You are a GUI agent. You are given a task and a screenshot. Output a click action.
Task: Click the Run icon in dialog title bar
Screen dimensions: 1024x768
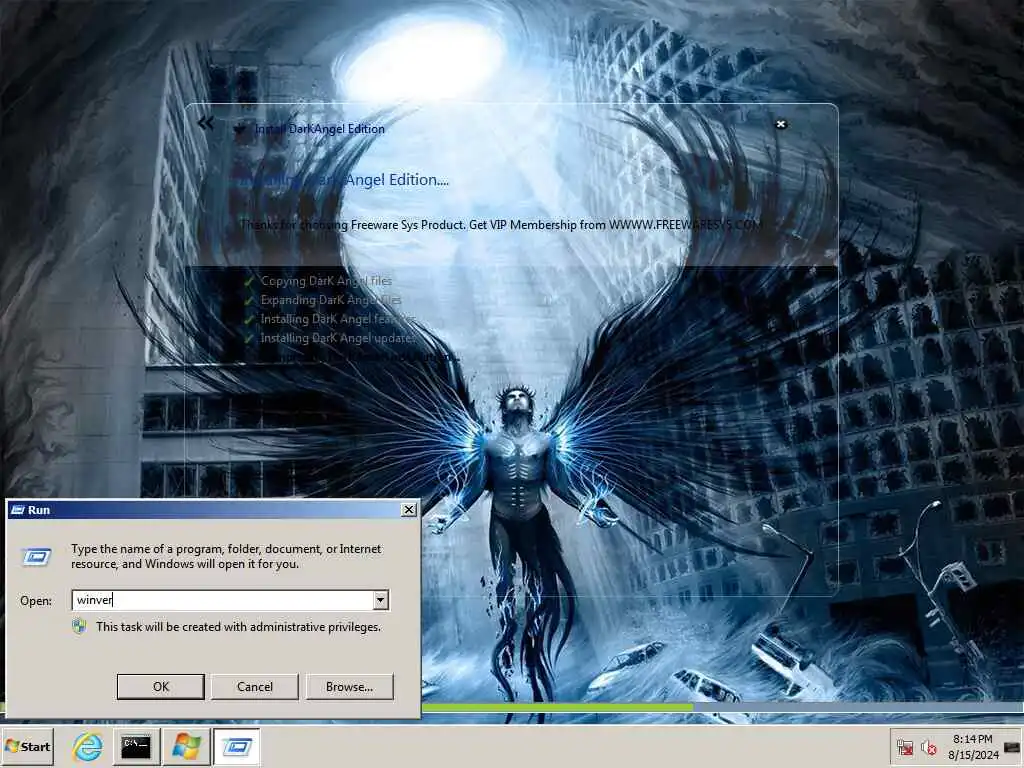[18, 510]
